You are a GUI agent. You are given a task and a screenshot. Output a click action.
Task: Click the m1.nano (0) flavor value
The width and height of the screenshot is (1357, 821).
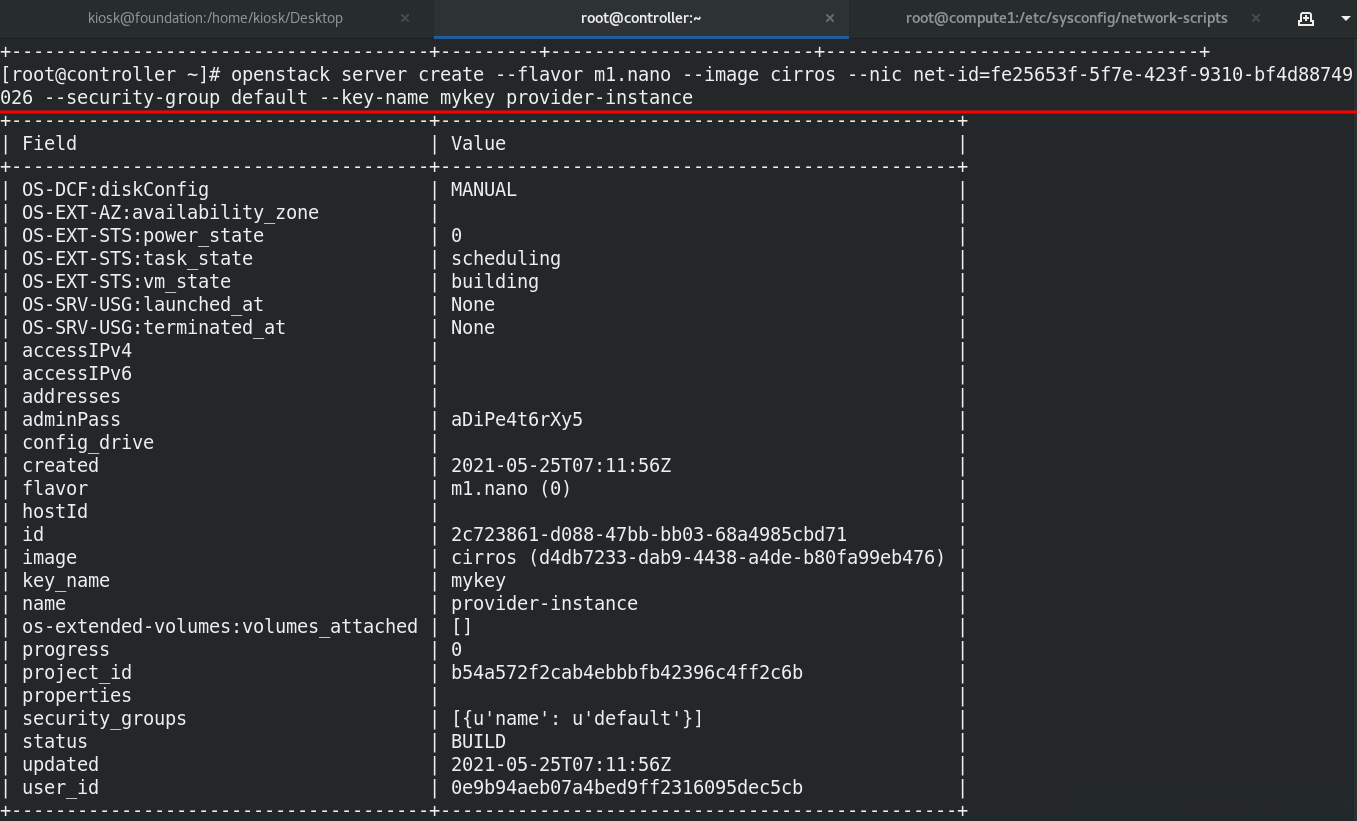[x=510, y=489]
